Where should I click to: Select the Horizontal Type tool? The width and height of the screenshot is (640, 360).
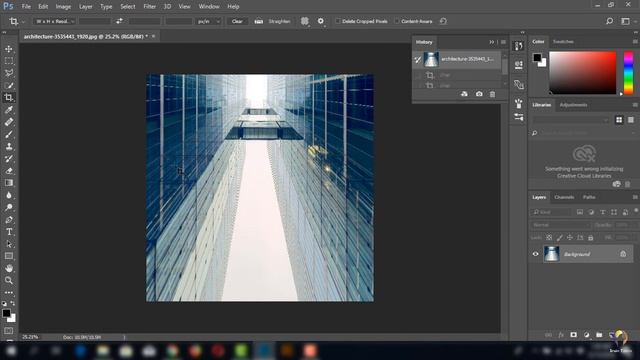9,232
